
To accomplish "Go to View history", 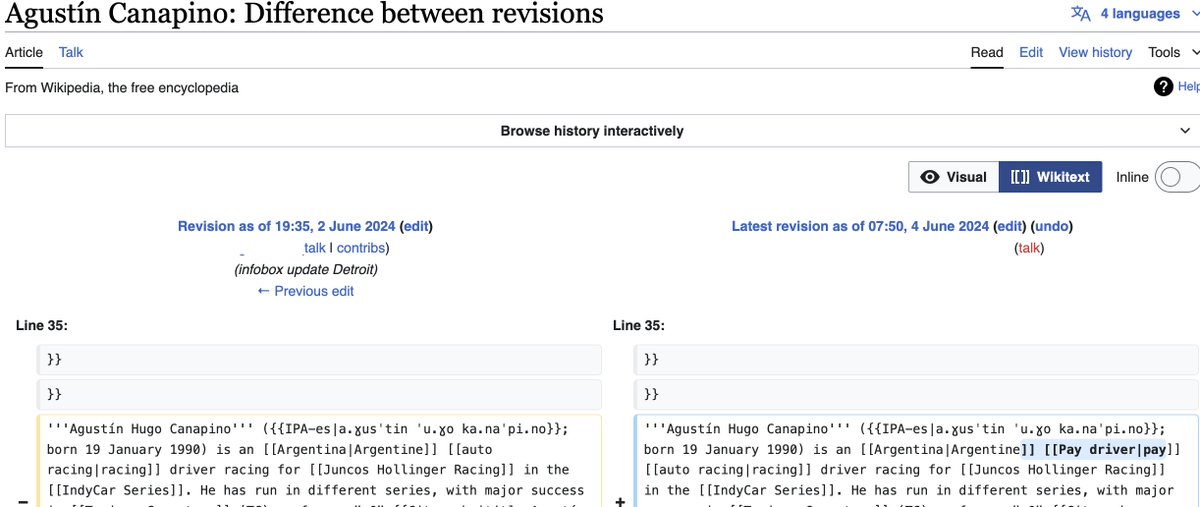I will click(1095, 52).
